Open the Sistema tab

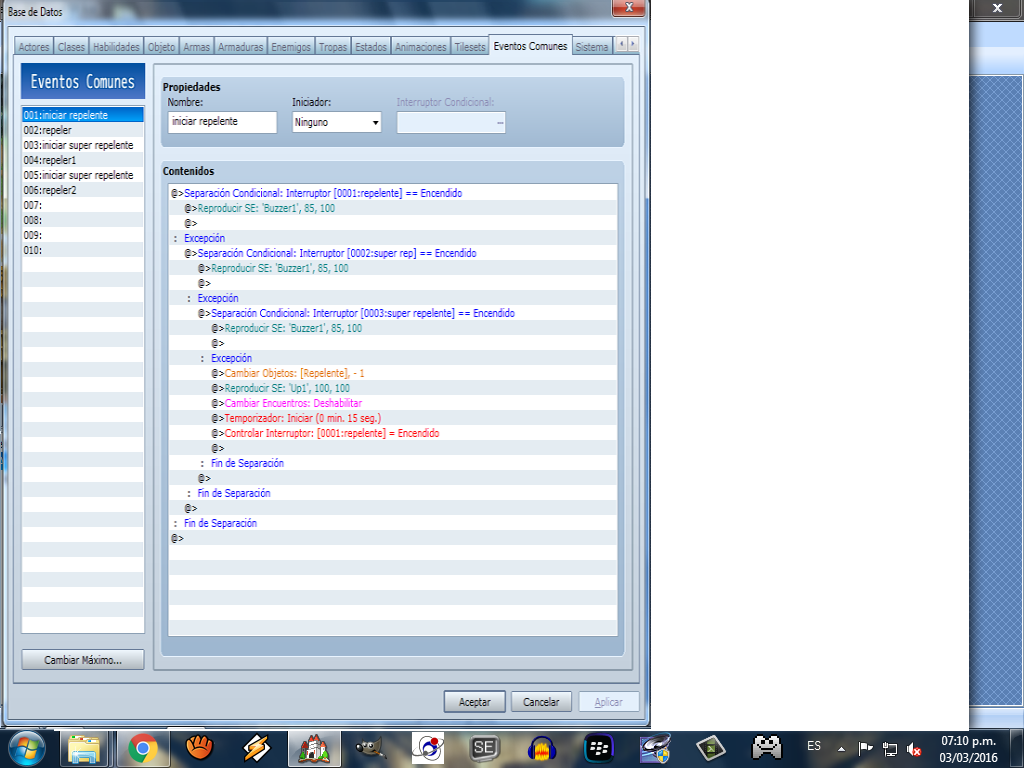coord(592,47)
